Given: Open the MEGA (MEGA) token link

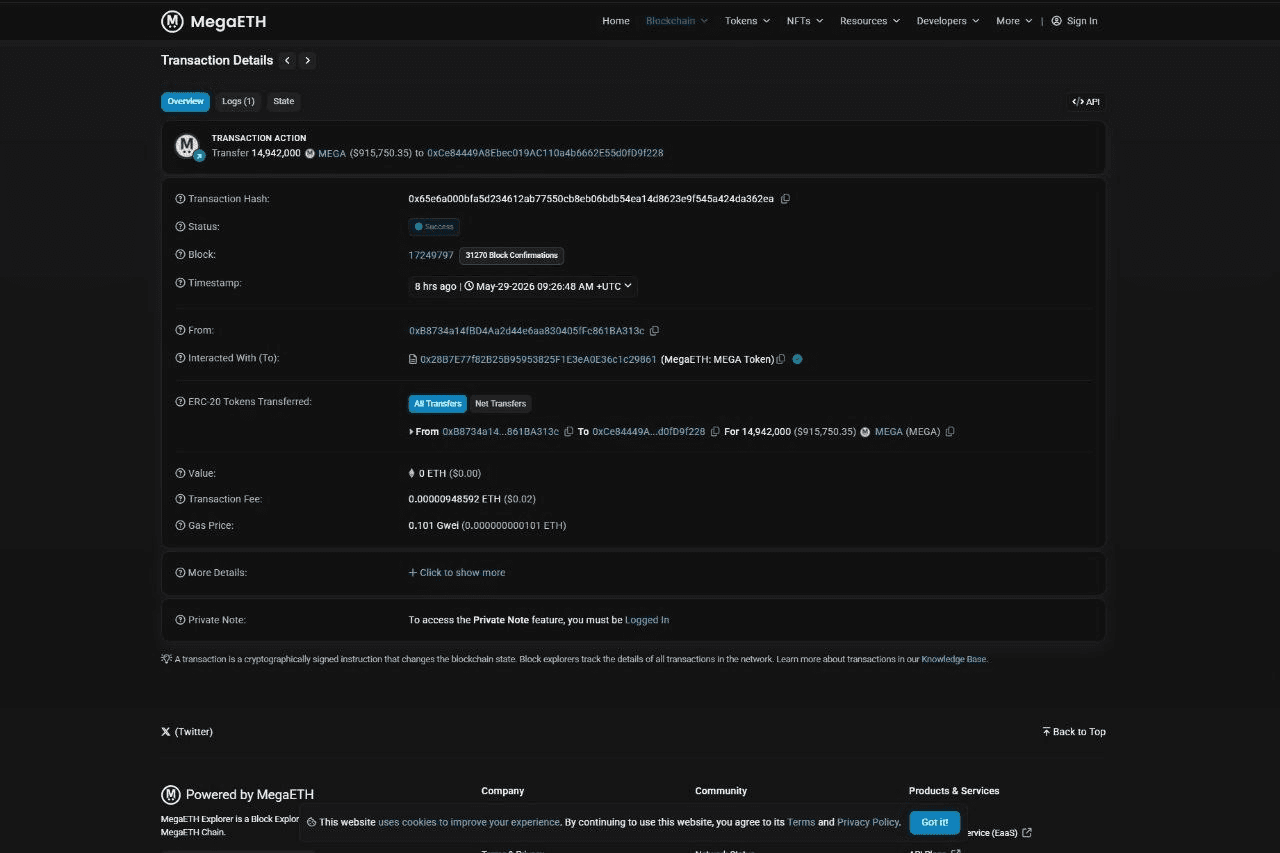Looking at the screenshot, I should [907, 432].
